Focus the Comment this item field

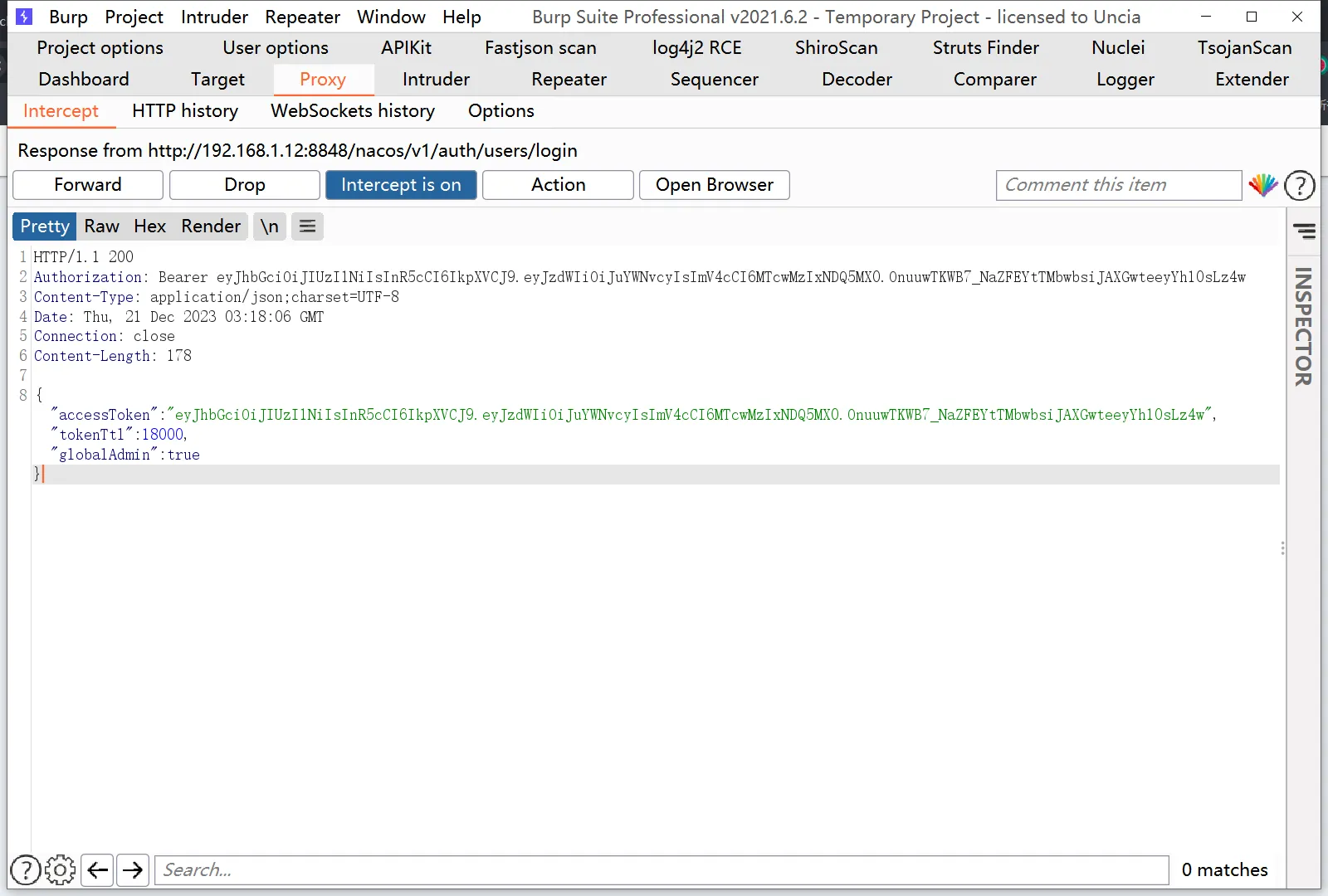pos(1119,185)
